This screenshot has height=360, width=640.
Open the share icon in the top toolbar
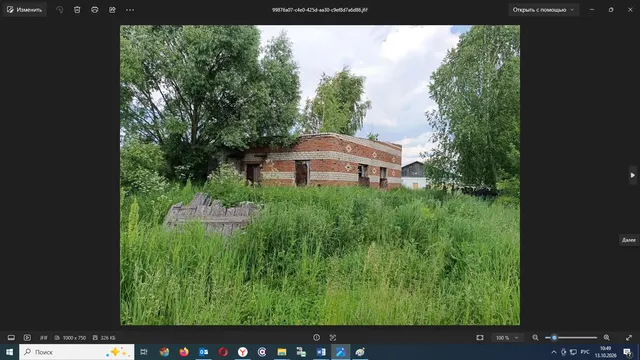[x=112, y=10]
